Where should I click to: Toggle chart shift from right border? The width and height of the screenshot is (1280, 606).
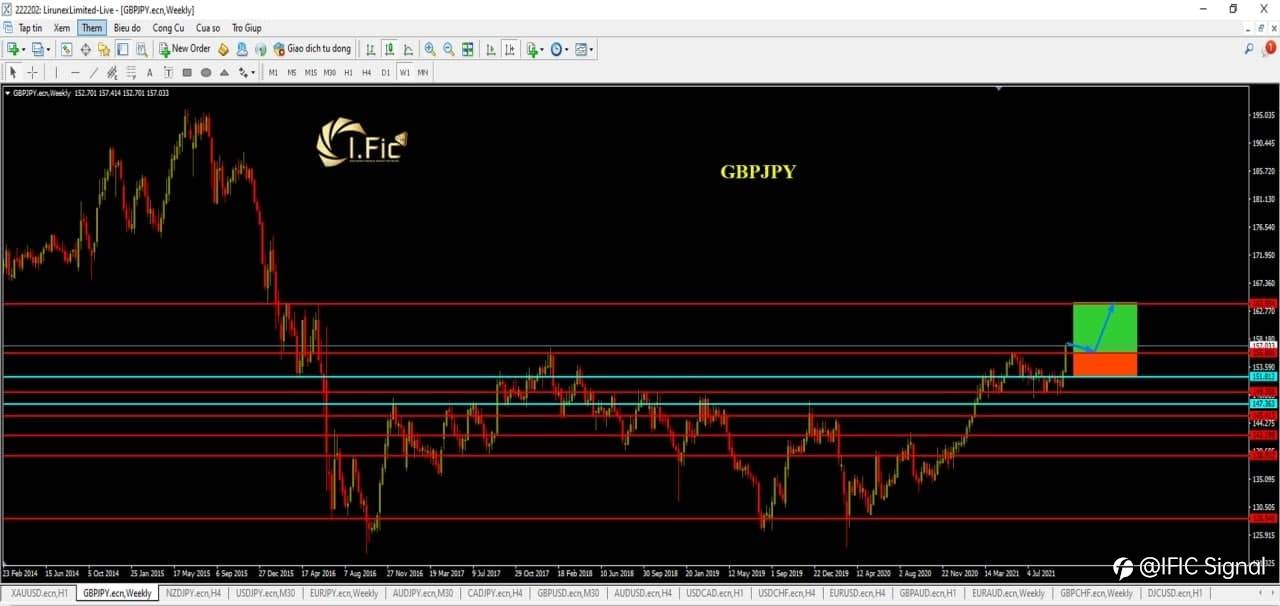(x=510, y=49)
